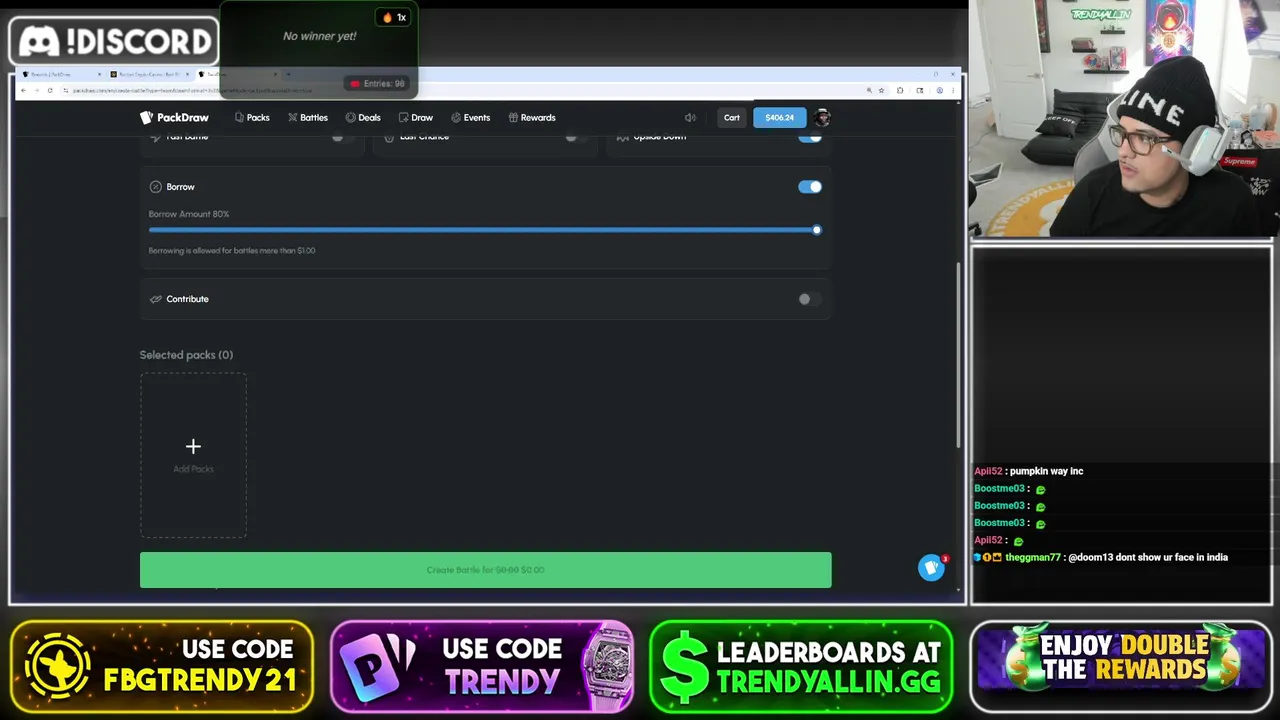Viewport: 1280px width, 720px height.
Task: Click the page vertical scrollbar
Action: click(x=959, y=355)
